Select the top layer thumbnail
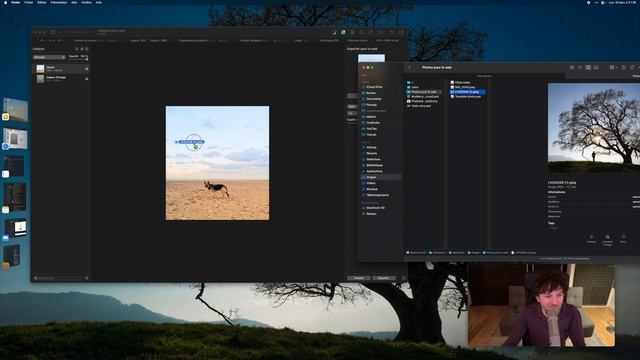Viewport: 640px width, 360px height. coord(40,69)
